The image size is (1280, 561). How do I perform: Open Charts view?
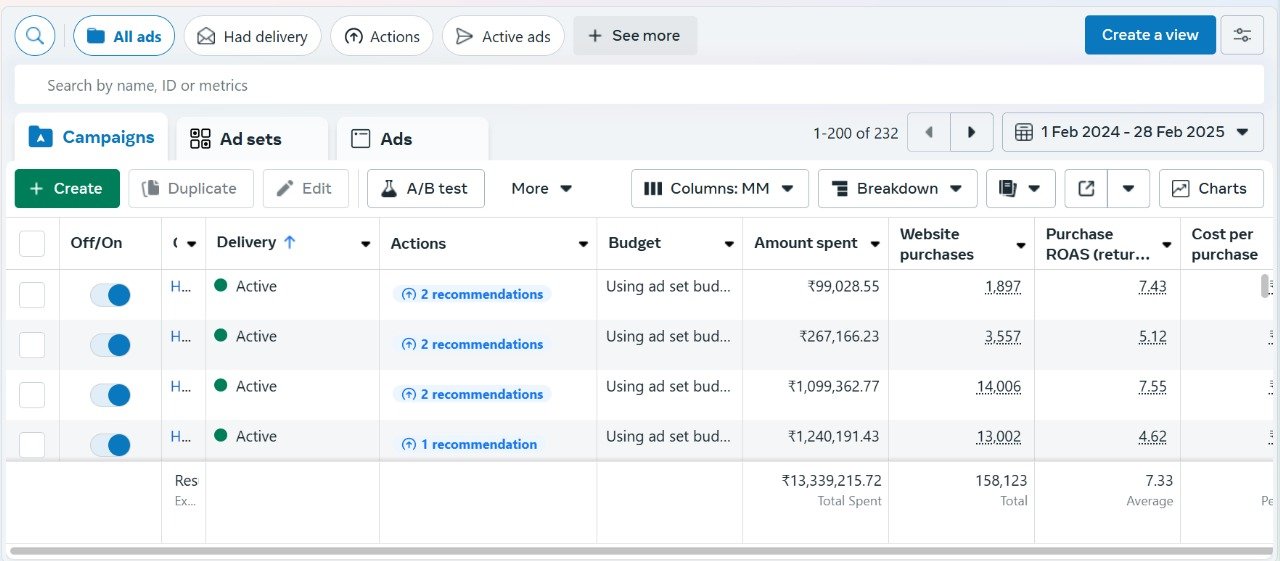click(x=1210, y=188)
